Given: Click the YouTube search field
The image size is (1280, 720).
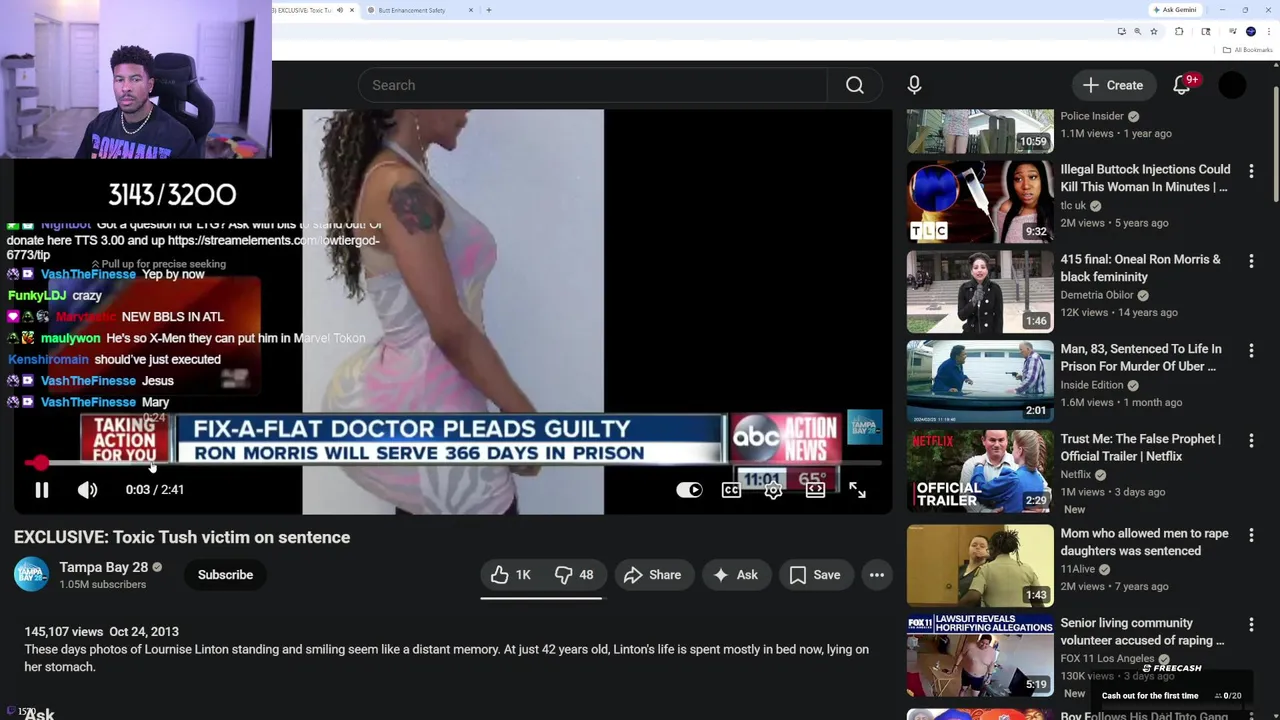Looking at the screenshot, I should pyautogui.click(x=593, y=85).
